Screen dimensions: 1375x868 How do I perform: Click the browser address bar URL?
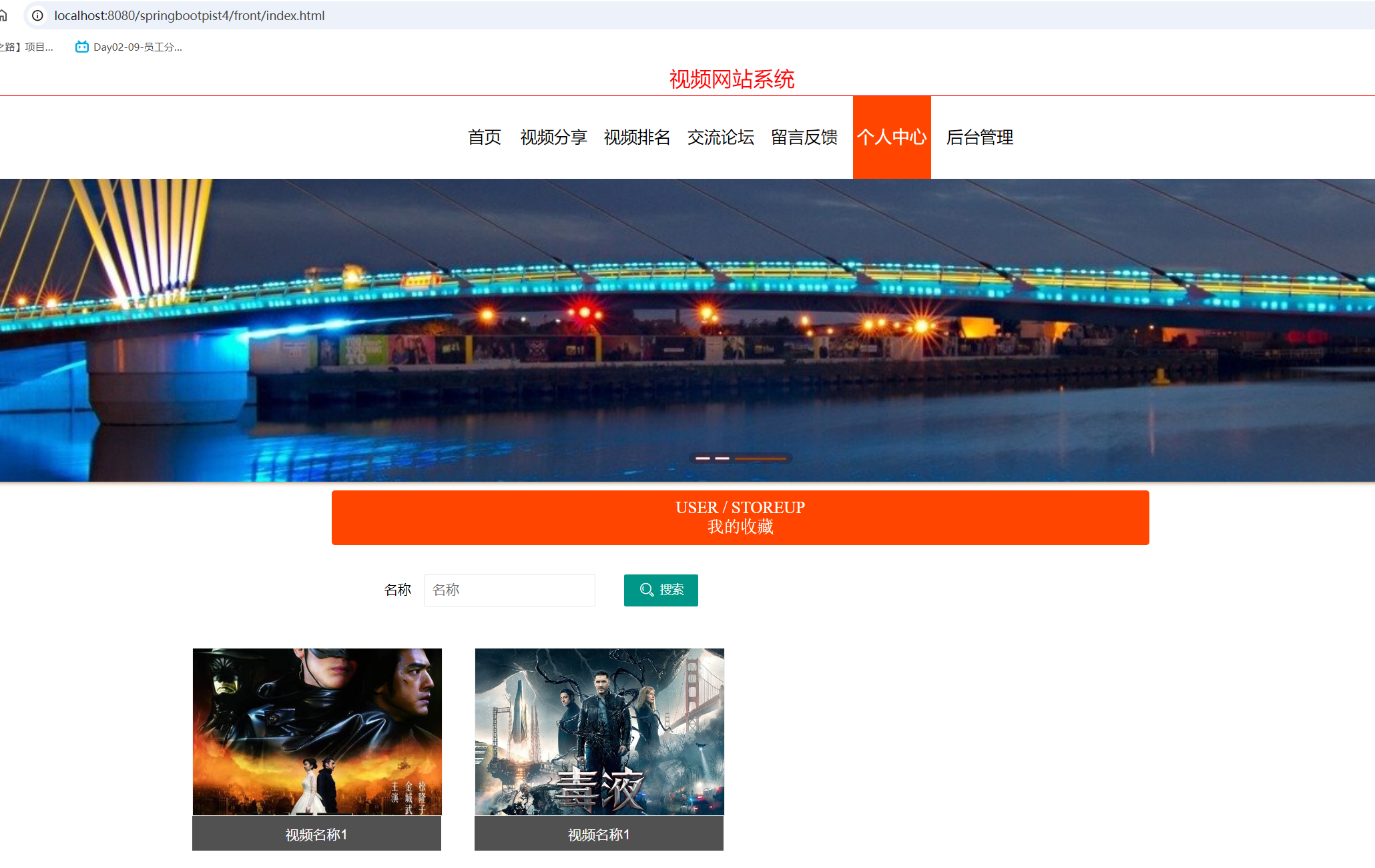[x=190, y=15]
